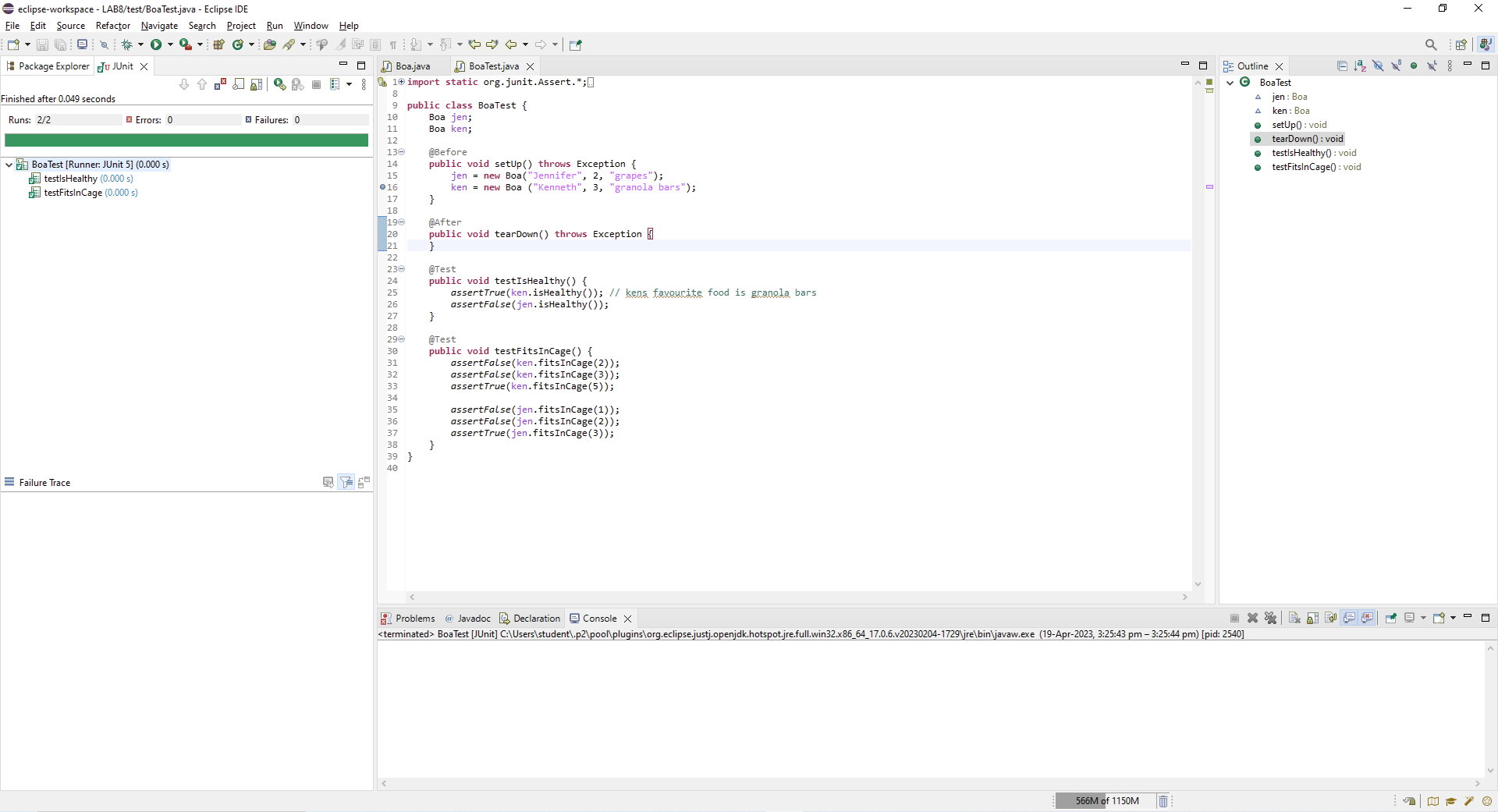Open the Source menu
The image size is (1498, 812).
pyautogui.click(x=70, y=26)
